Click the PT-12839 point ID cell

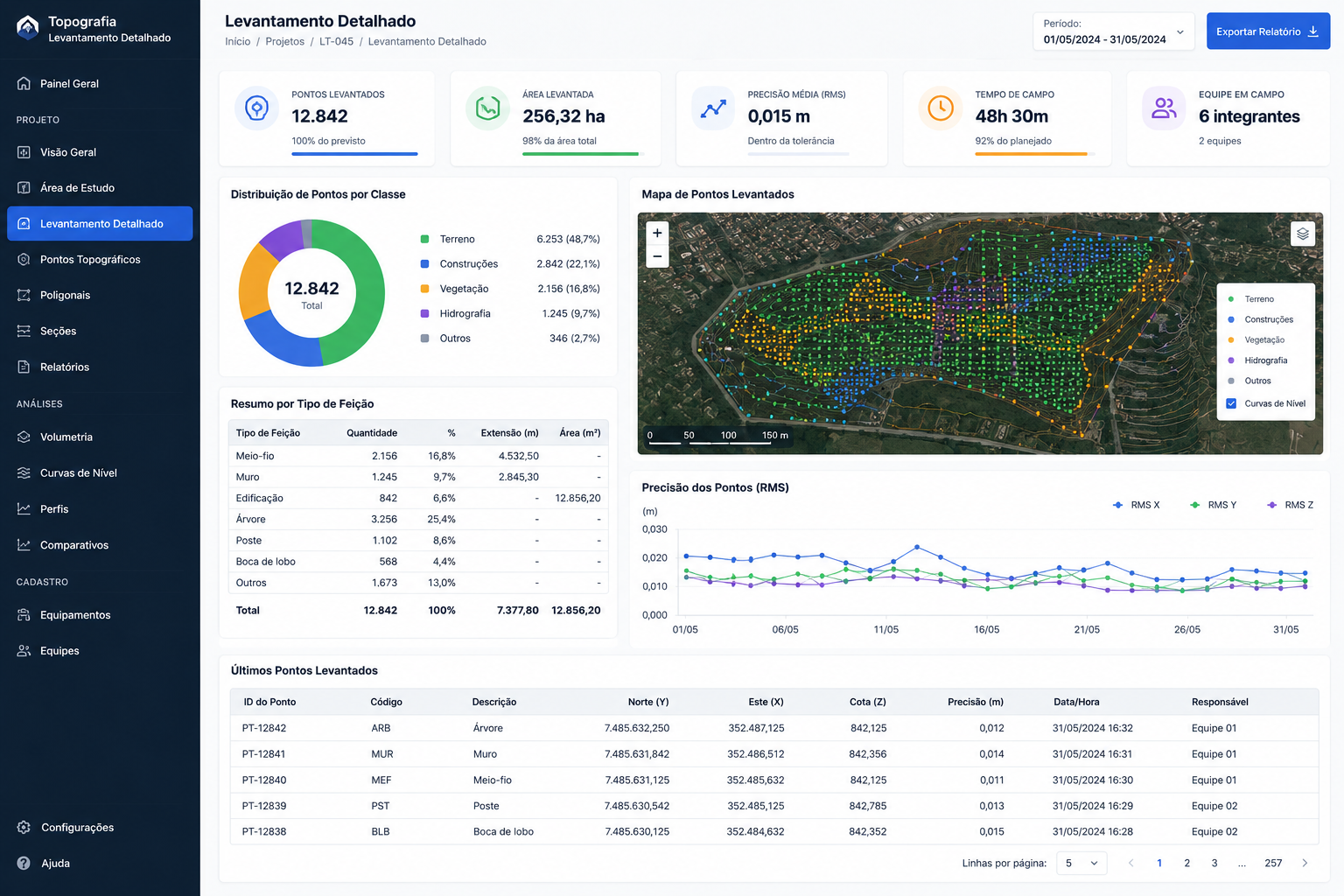pos(264,806)
